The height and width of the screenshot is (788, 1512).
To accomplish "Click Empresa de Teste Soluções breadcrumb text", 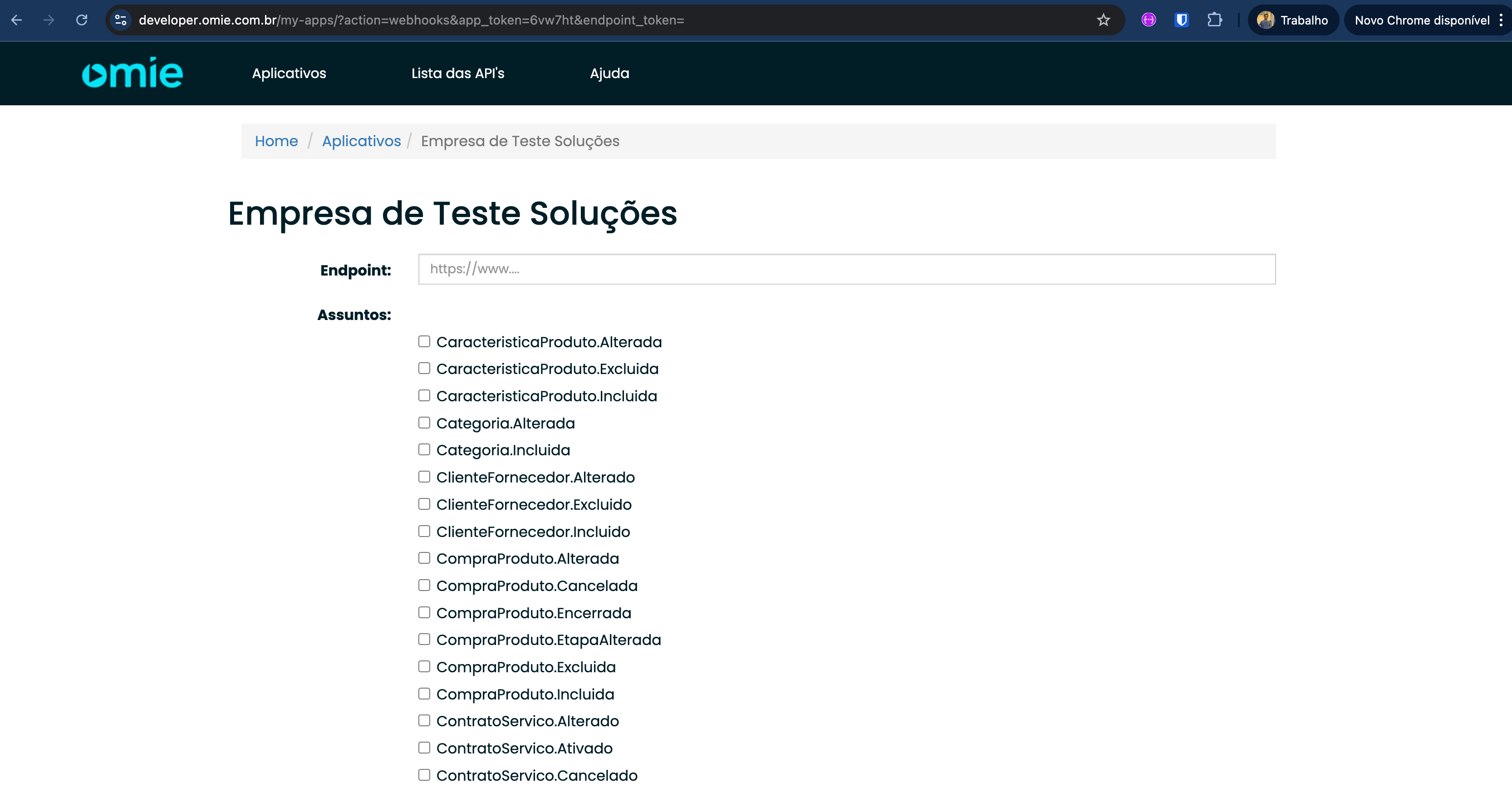I will pyautogui.click(x=520, y=141).
